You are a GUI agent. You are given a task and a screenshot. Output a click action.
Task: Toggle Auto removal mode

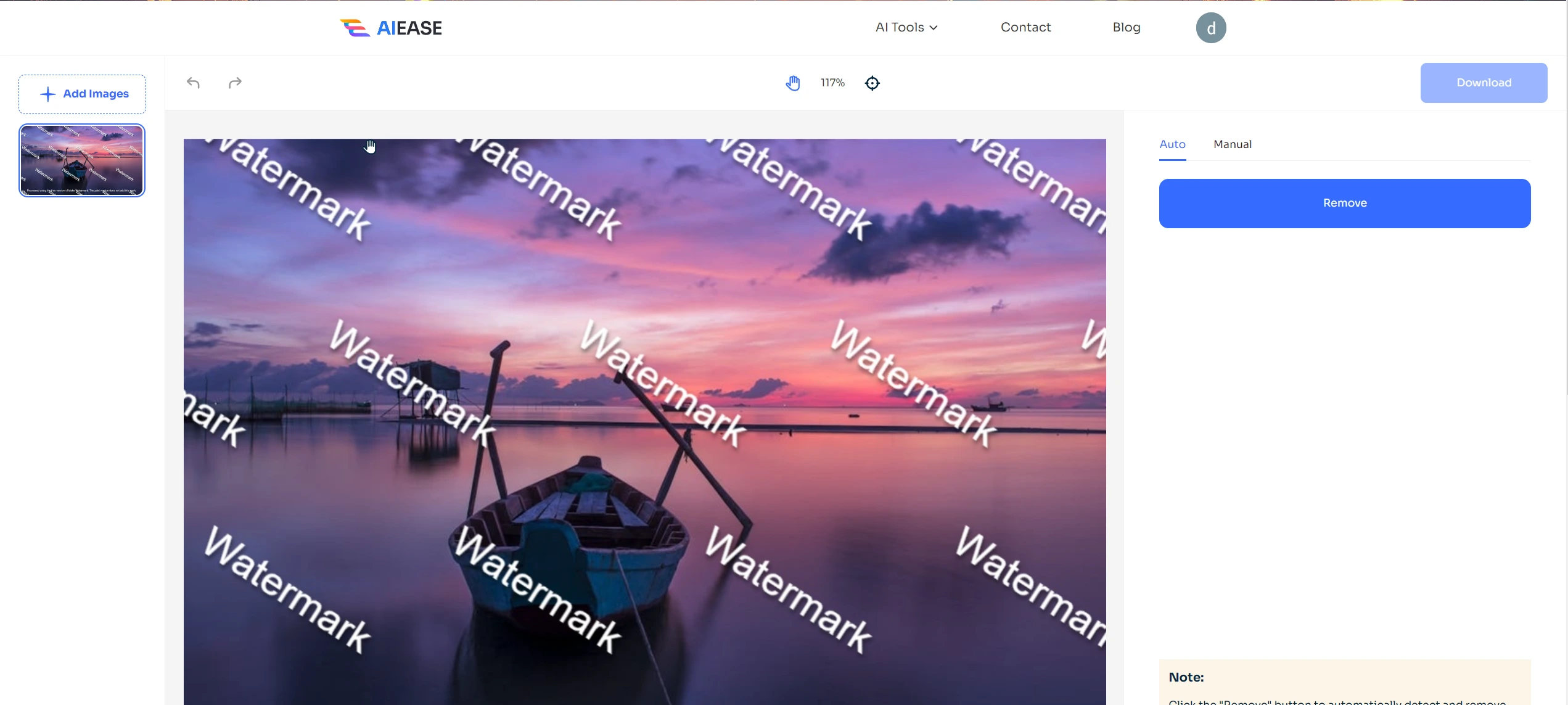coord(1172,144)
